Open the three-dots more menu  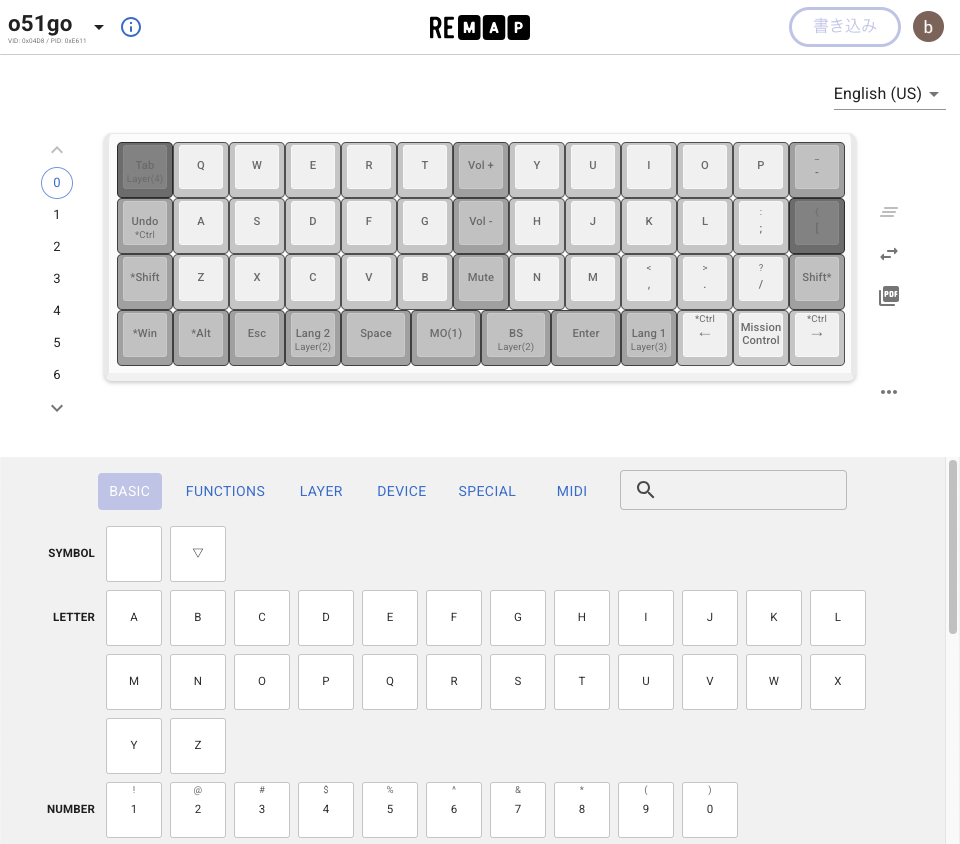click(x=889, y=392)
